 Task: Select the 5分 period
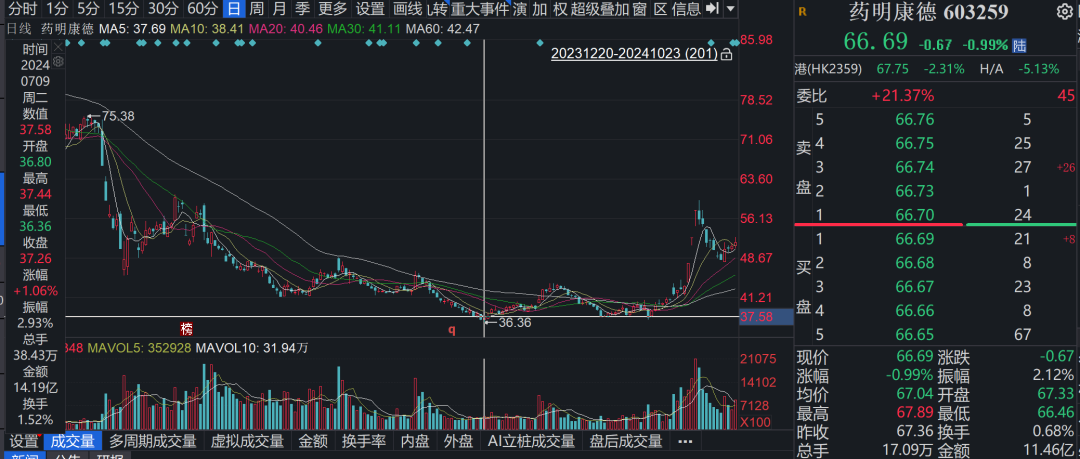tap(87, 8)
